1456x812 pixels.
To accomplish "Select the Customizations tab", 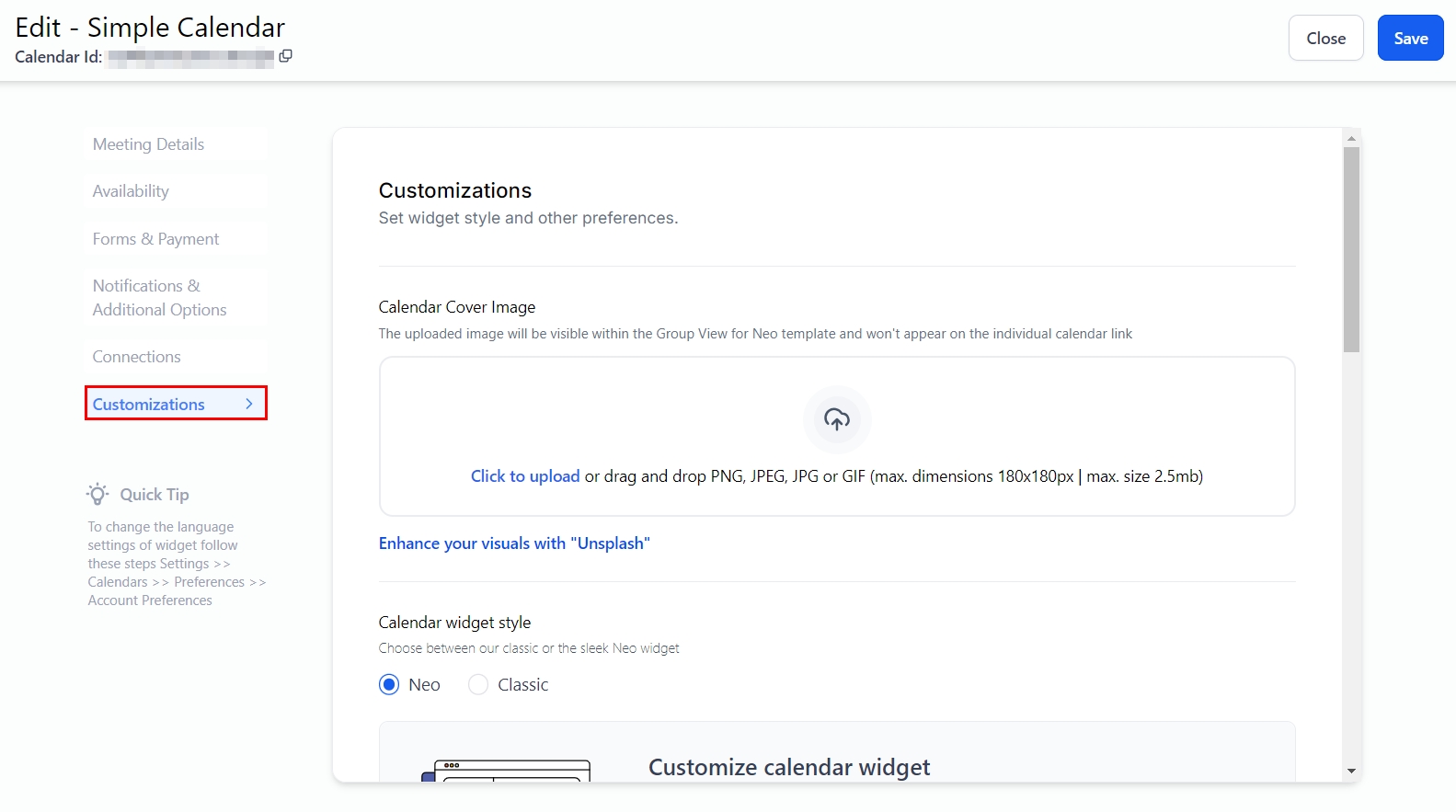I will coord(149,405).
